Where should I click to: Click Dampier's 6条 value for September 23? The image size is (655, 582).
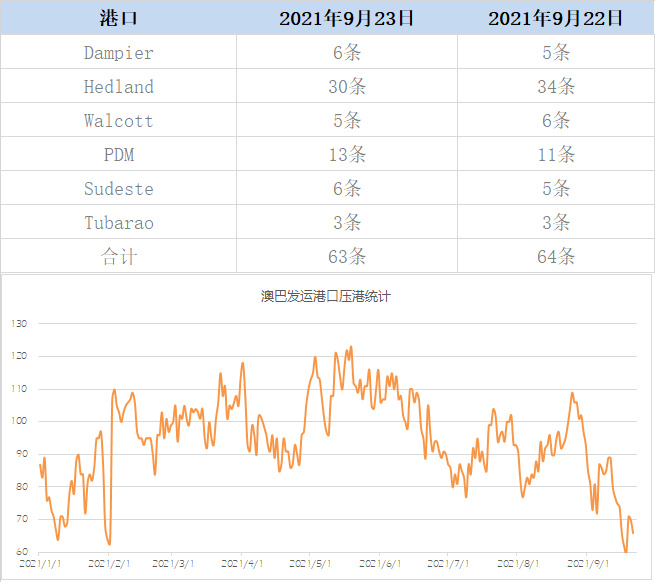[x=347, y=53]
